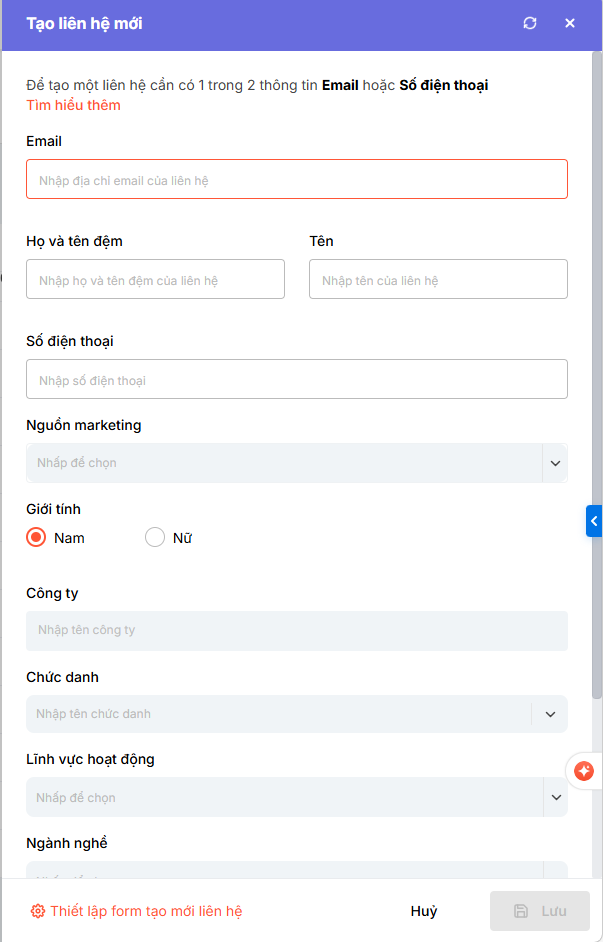The image size is (603, 942).
Task: Expand the Nguồn marketing dropdown arrow
Action: tap(555, 464)
